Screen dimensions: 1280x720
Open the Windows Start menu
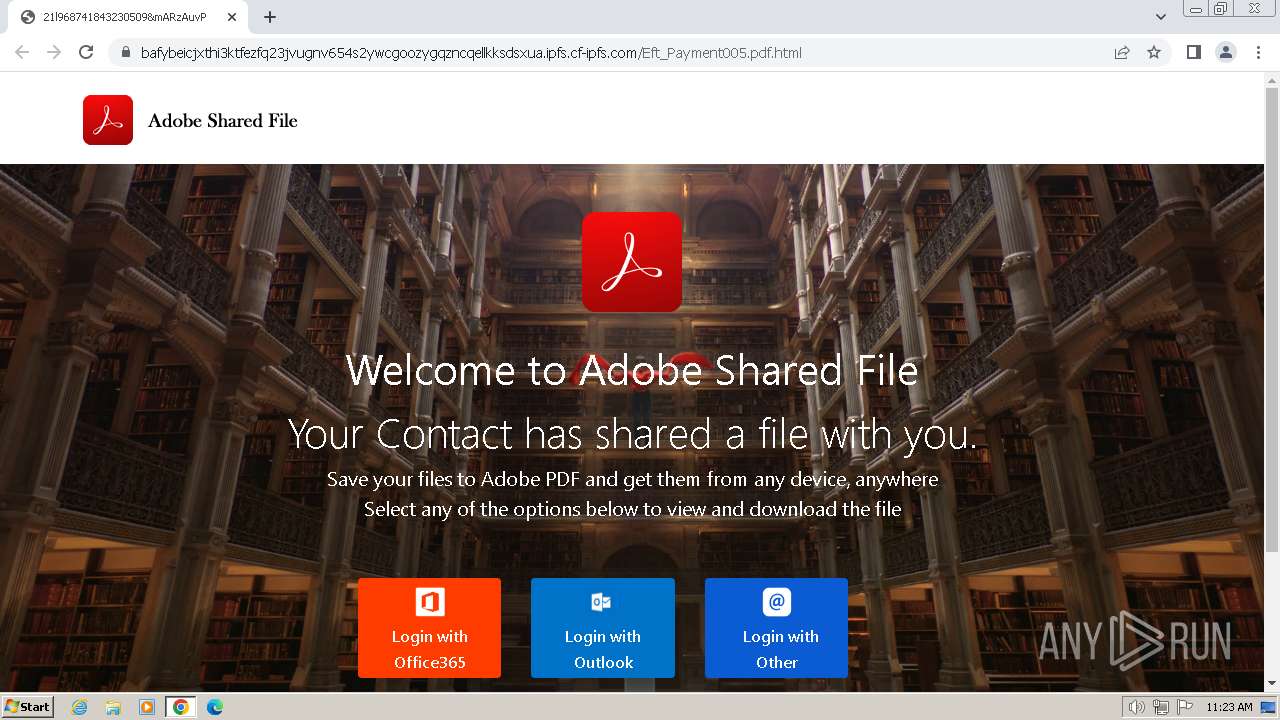pos(27,706)
